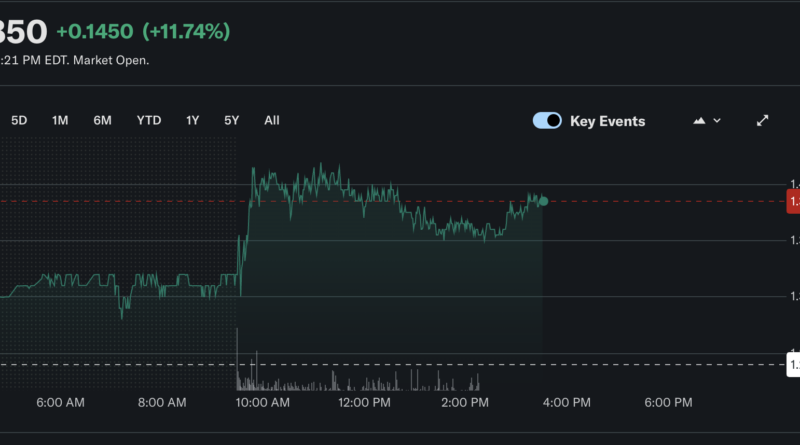Select the 1M time range

[60, 120]
